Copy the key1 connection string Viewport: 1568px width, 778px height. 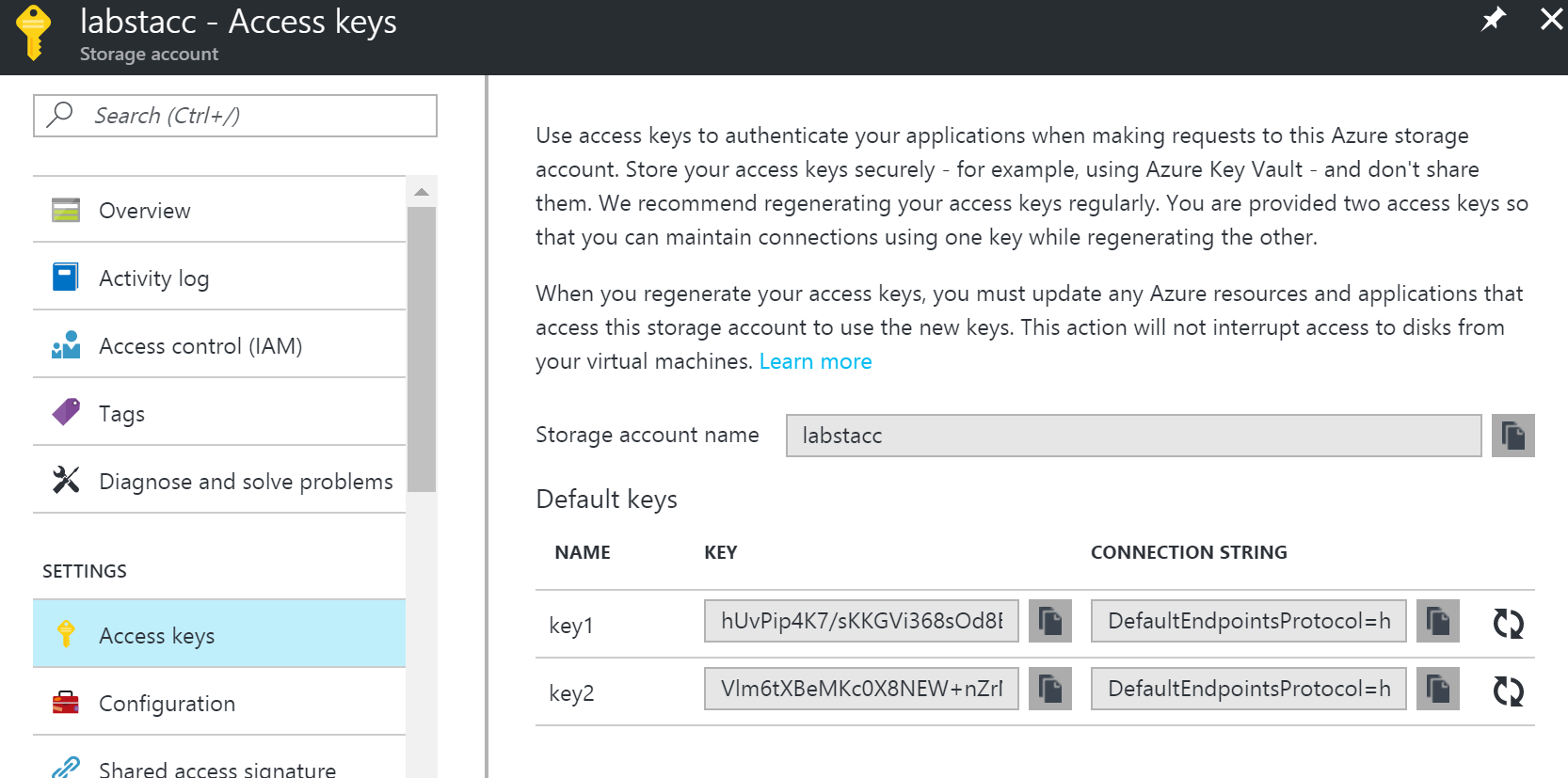[1438, 621]
